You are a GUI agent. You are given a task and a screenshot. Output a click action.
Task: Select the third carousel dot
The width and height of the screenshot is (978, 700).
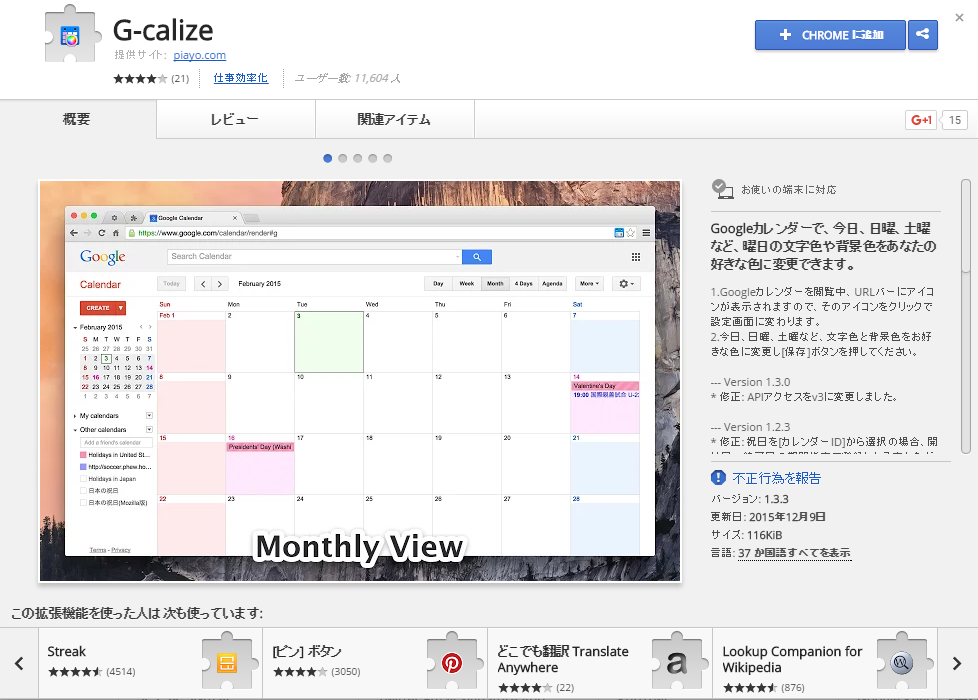point(357,158)
